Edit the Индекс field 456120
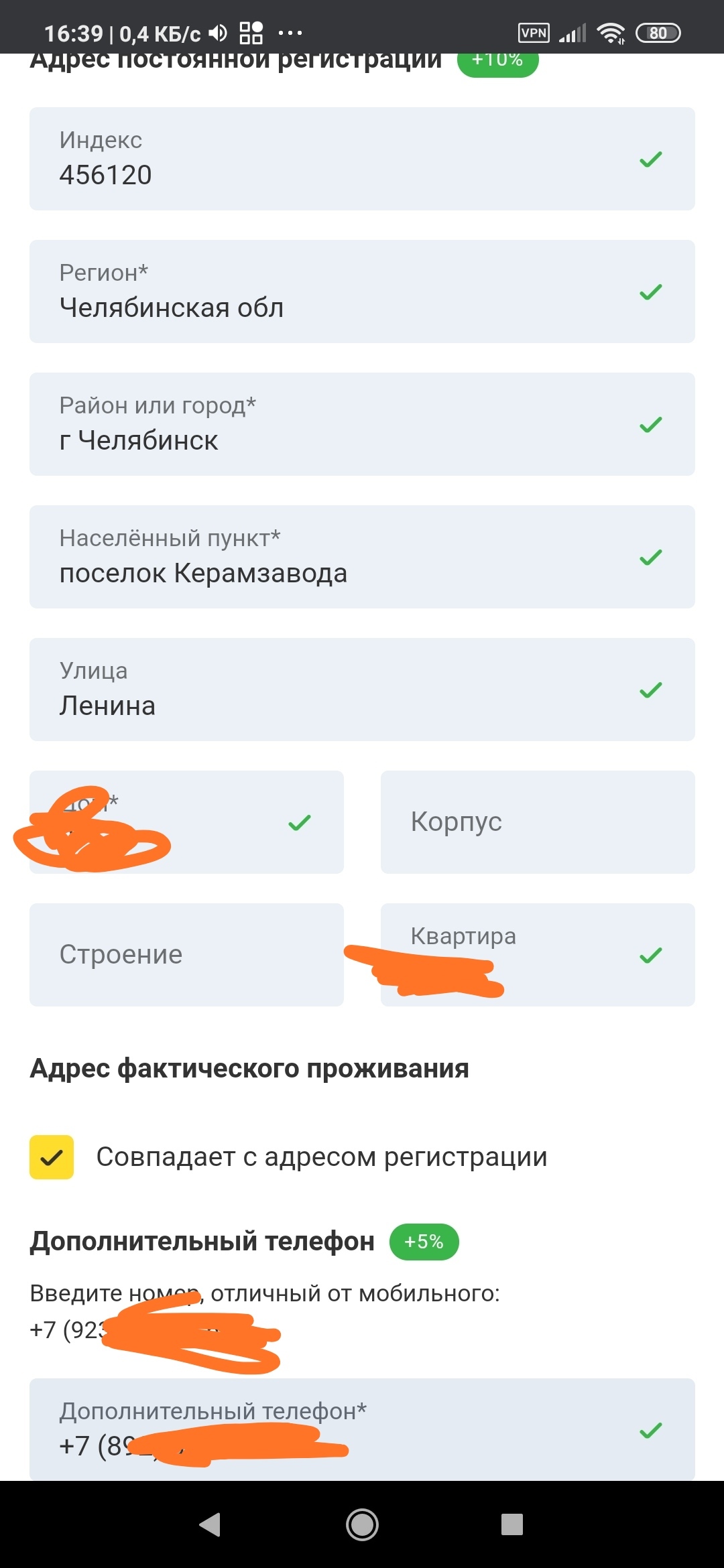Screen dimensions: 724x1568 tap(335, 159)
